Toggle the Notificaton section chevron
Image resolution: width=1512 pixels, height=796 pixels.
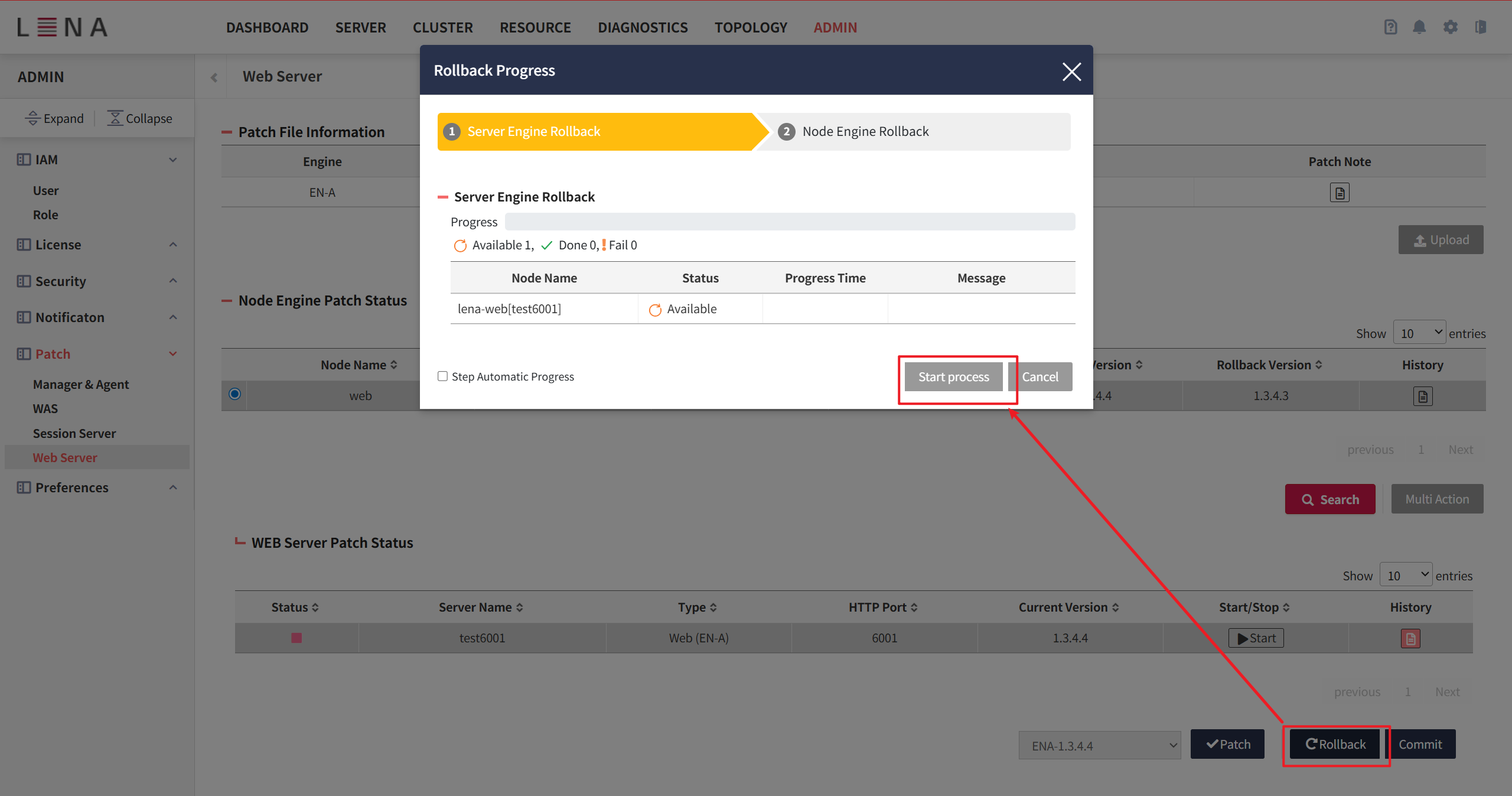coord(173,317)
